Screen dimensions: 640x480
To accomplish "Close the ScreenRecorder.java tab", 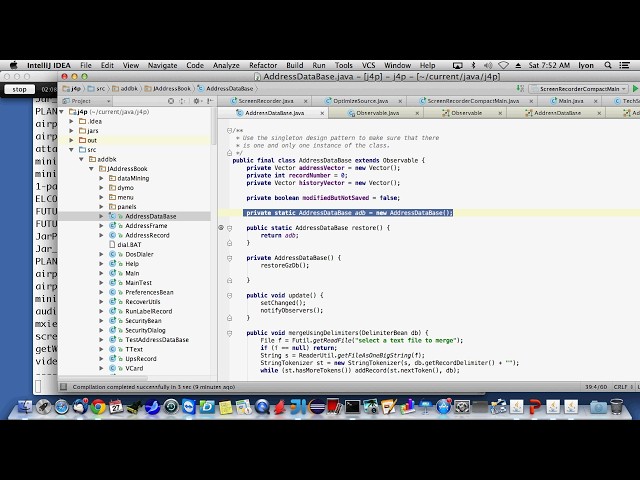I will tap(305, 101).
